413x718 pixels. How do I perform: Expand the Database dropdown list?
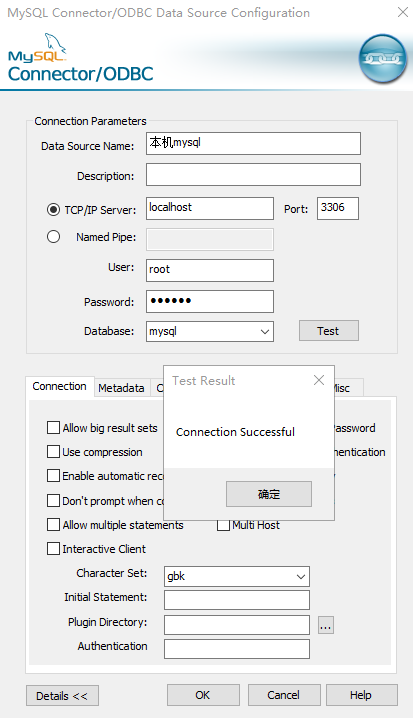click(265, 332)
